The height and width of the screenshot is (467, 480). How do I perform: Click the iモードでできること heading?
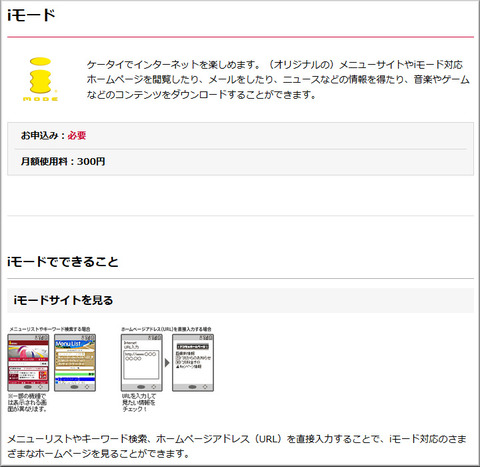63,262
